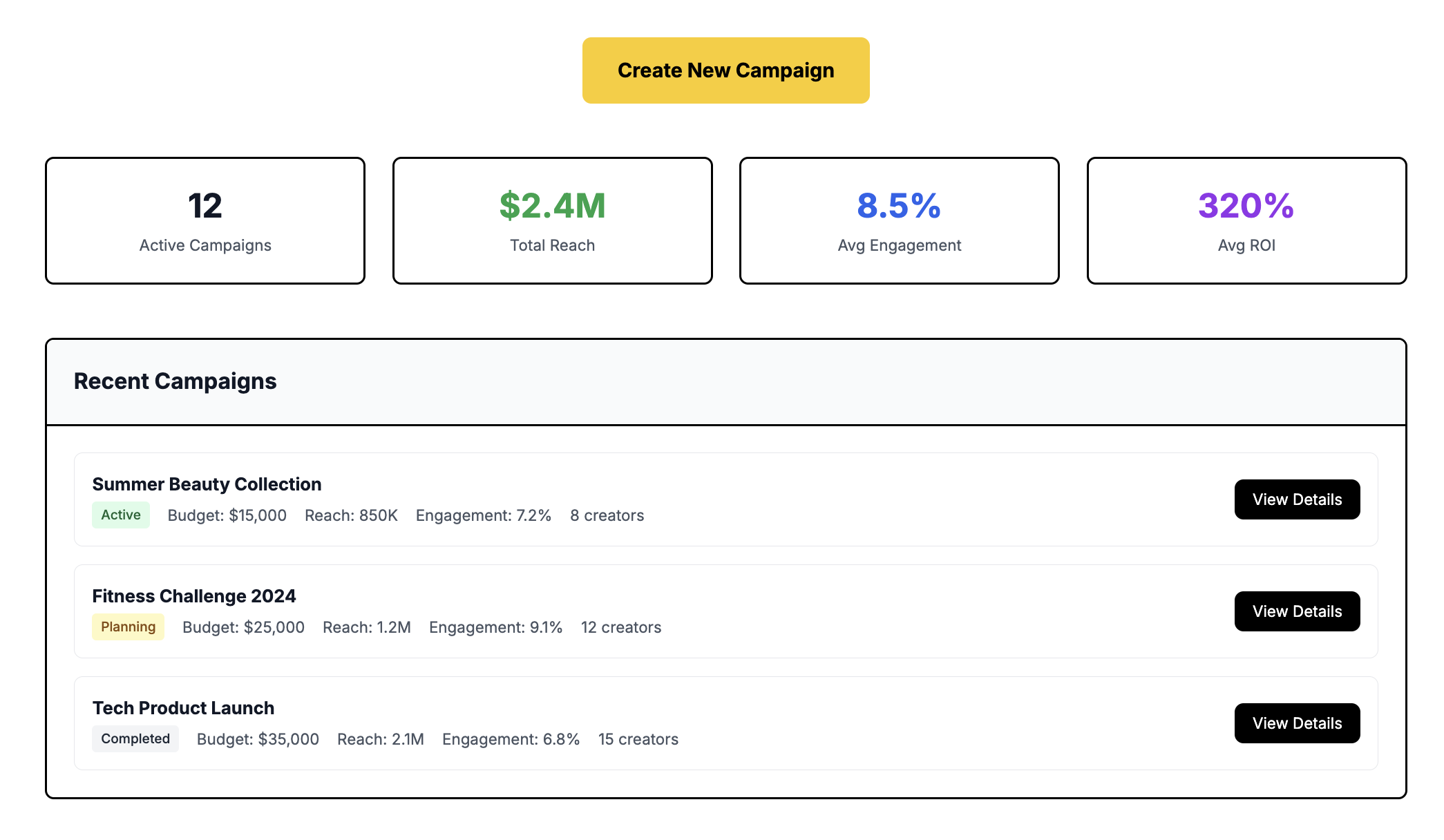Click the Fitness Challenge 2024 title
Image resolution: width=1444 pixels, height=840 pixels.
tap(194, 596)
